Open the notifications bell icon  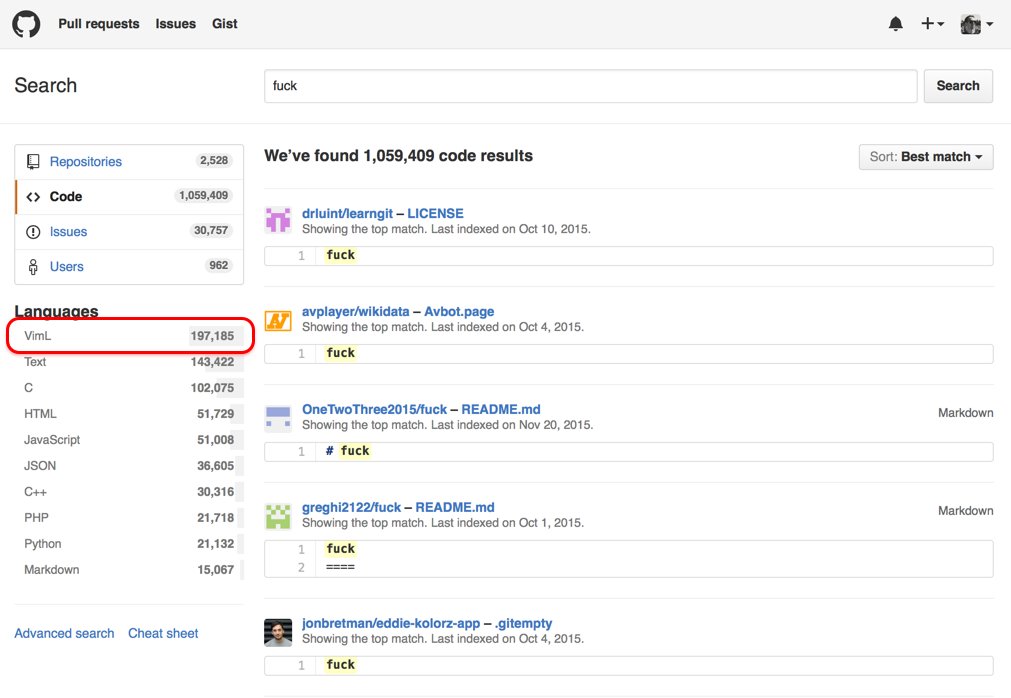click(896, 24)
